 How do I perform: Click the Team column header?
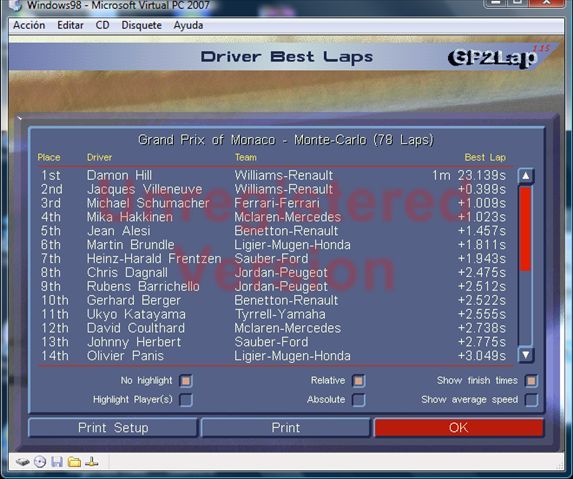246,157
